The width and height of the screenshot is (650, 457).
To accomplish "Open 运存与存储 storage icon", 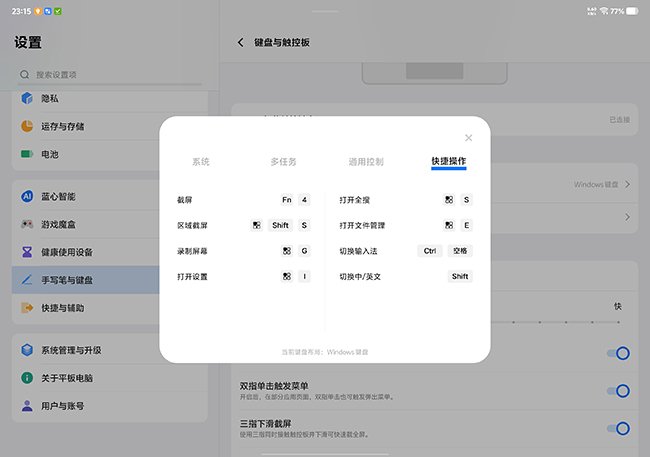I will pyautogui.click(x=27, y=127).
